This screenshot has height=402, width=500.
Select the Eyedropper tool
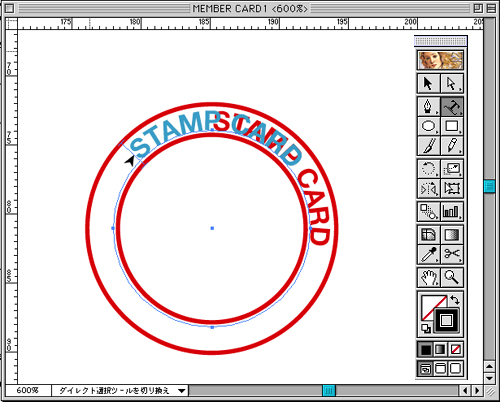[x=428, y=254]
